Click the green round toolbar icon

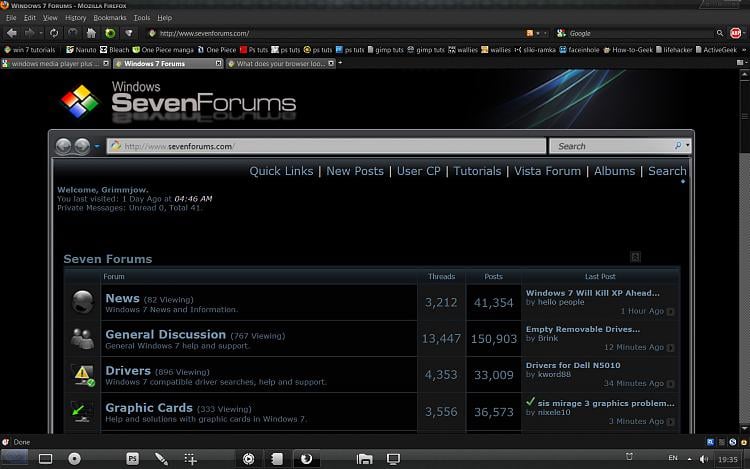pyautogui.click(x=110, y=33)
